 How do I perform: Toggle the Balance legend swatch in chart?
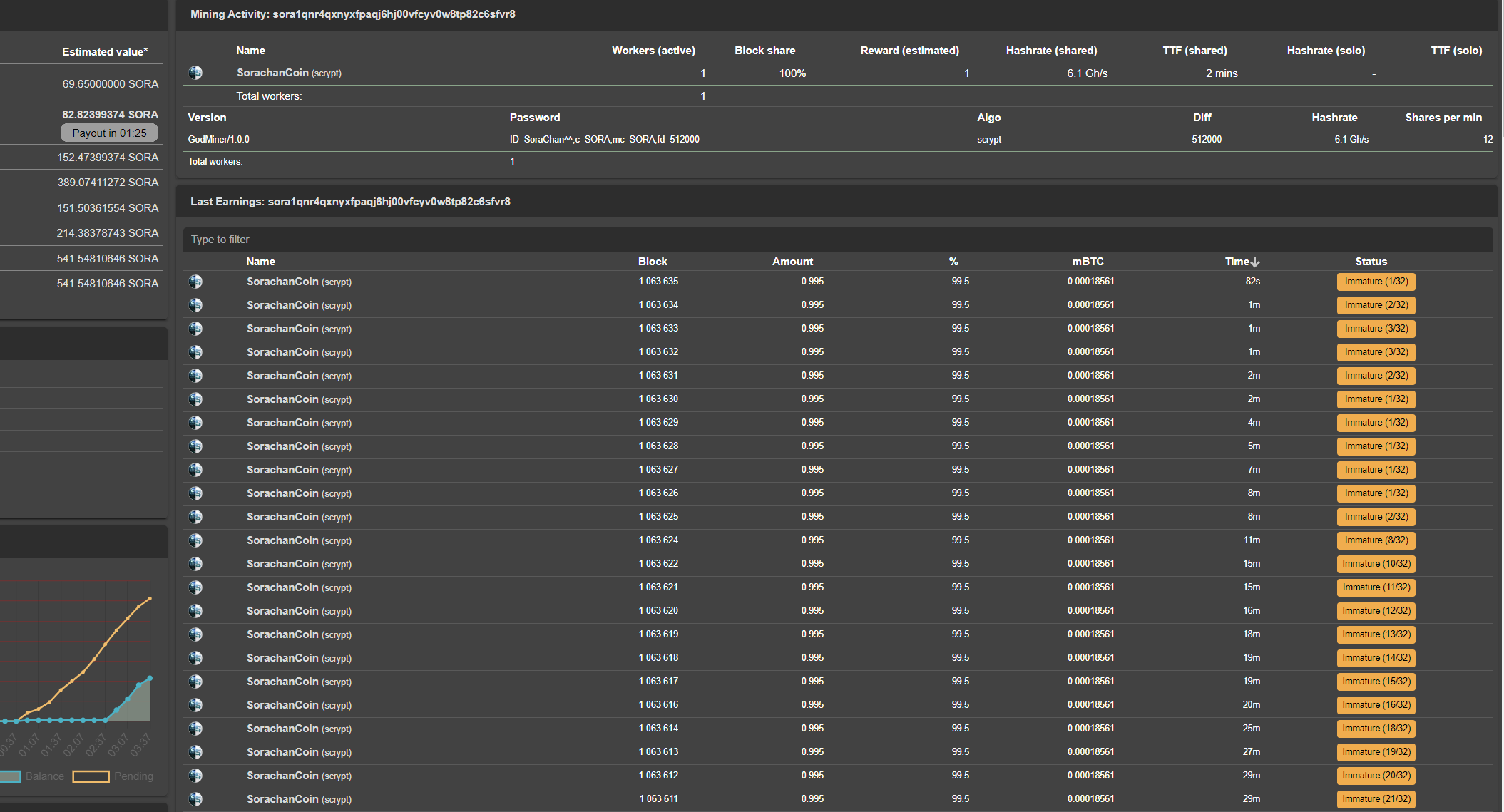[10, 776]
